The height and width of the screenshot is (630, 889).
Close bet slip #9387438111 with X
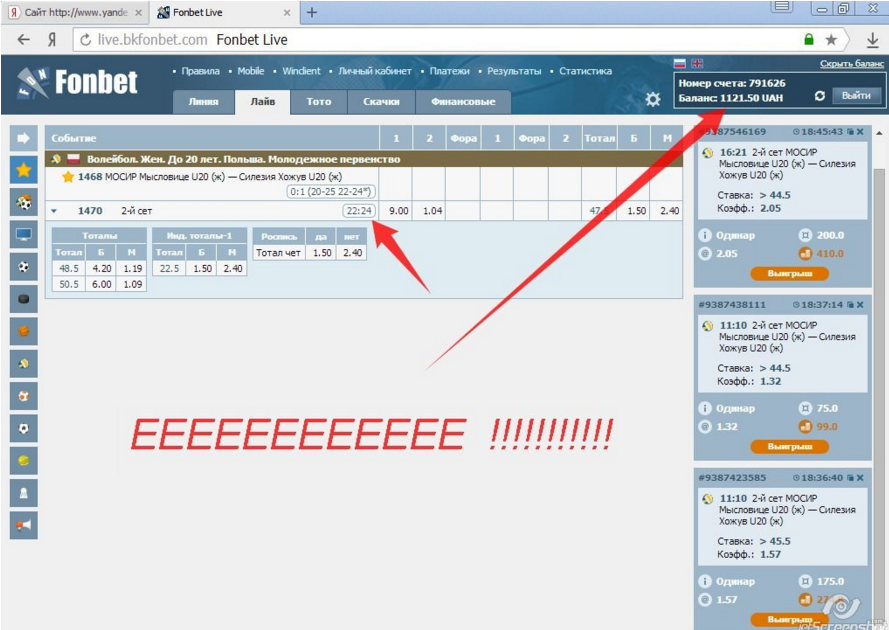(x=860, y=305)
